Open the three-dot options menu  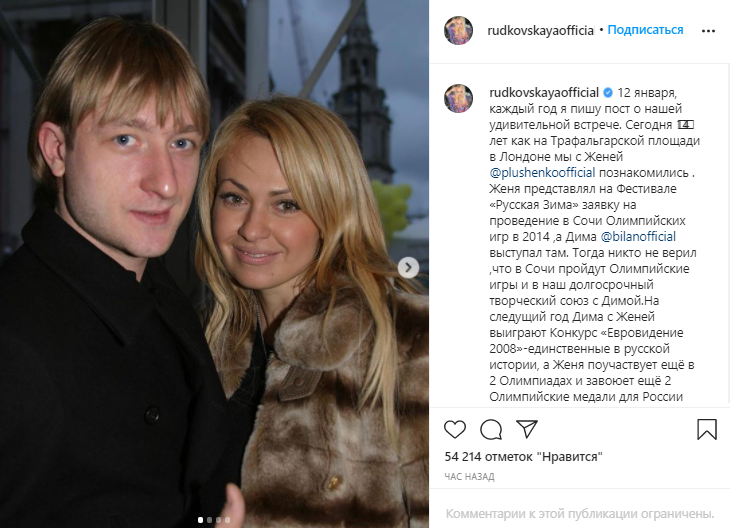click(708, 31)
